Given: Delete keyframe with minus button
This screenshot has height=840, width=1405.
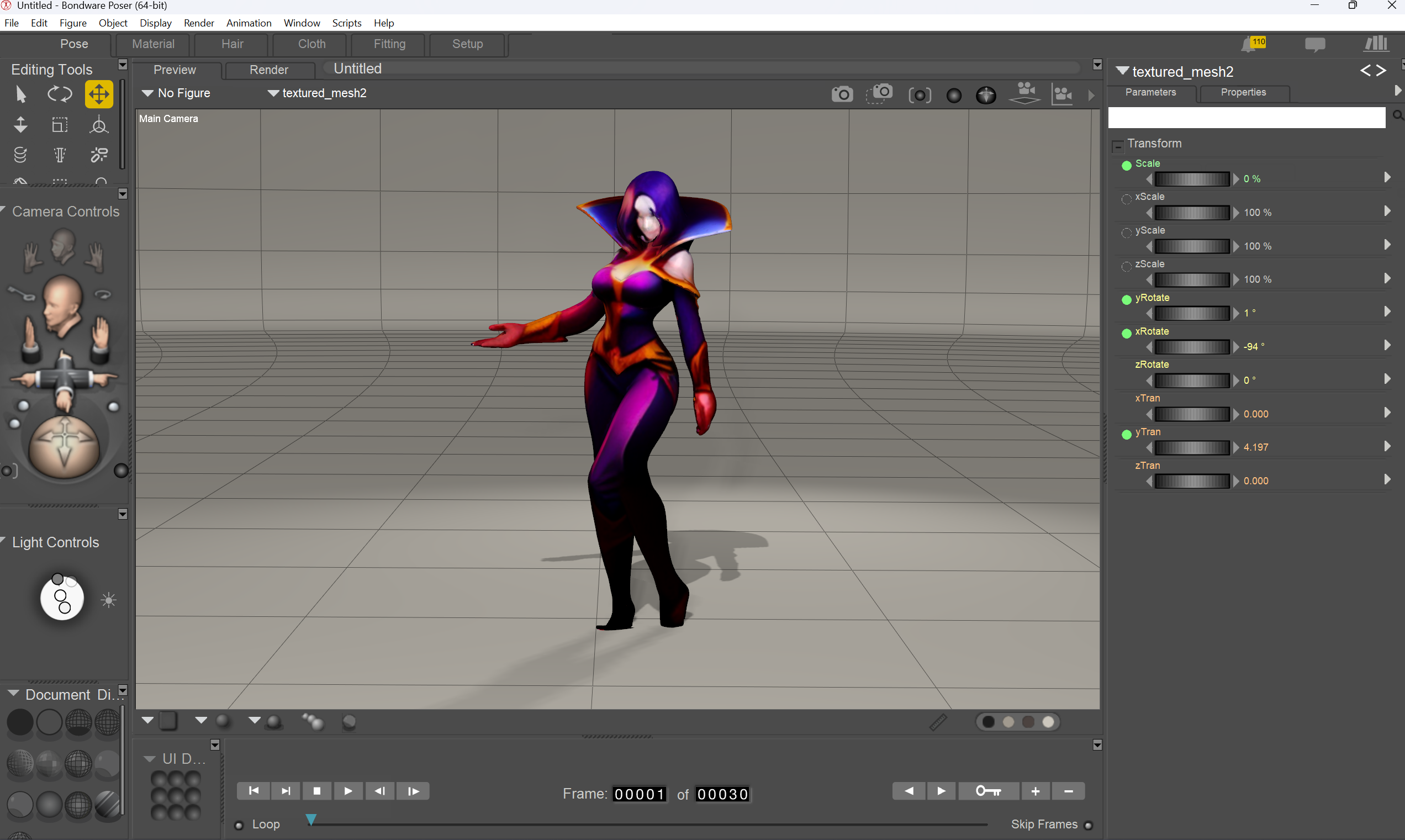Looking at the screenshot, I should coord(1068,791).
